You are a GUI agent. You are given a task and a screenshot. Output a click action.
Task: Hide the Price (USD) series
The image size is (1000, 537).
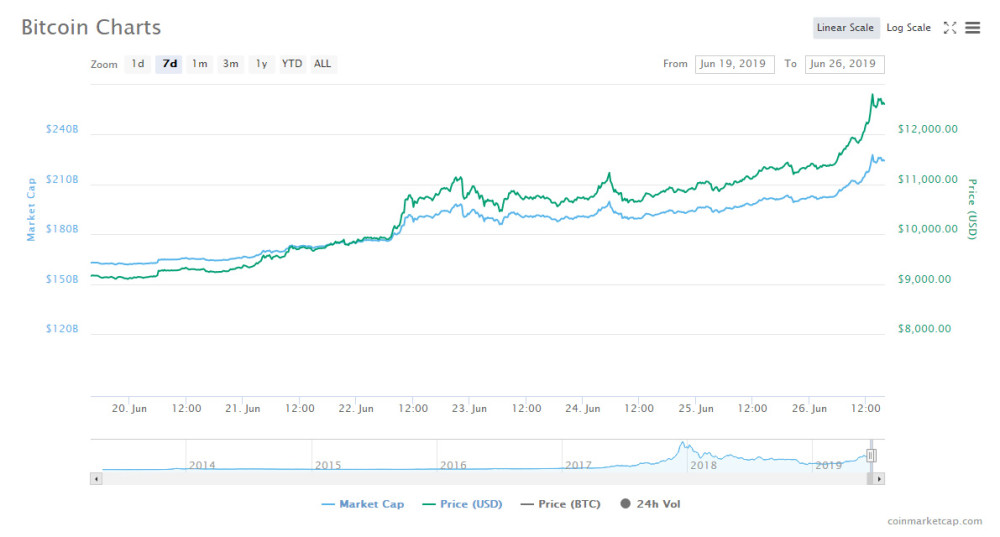(462, 504)
